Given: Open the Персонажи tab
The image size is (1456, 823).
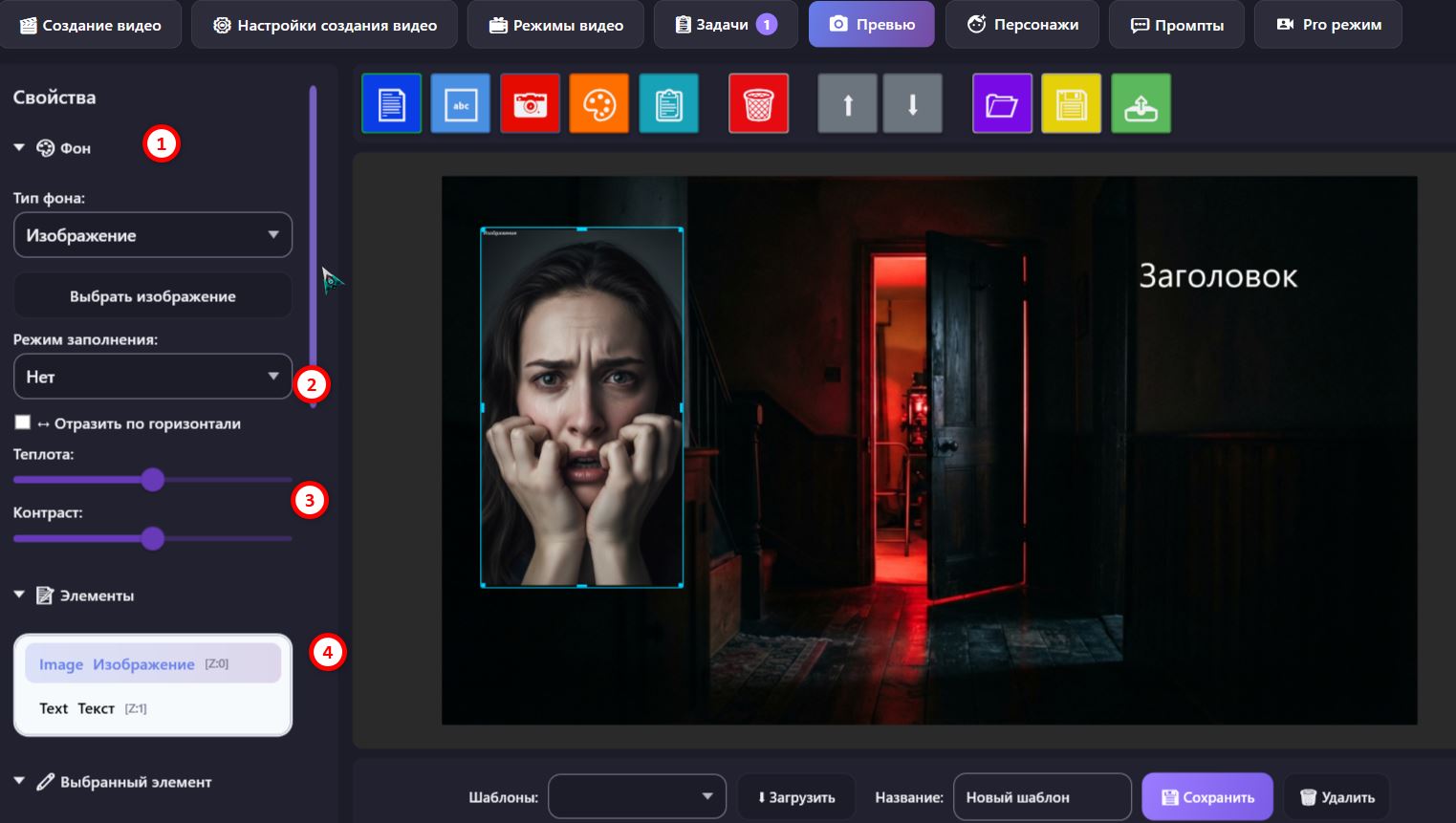Looking at the screenshot, I should [1022, 25].
